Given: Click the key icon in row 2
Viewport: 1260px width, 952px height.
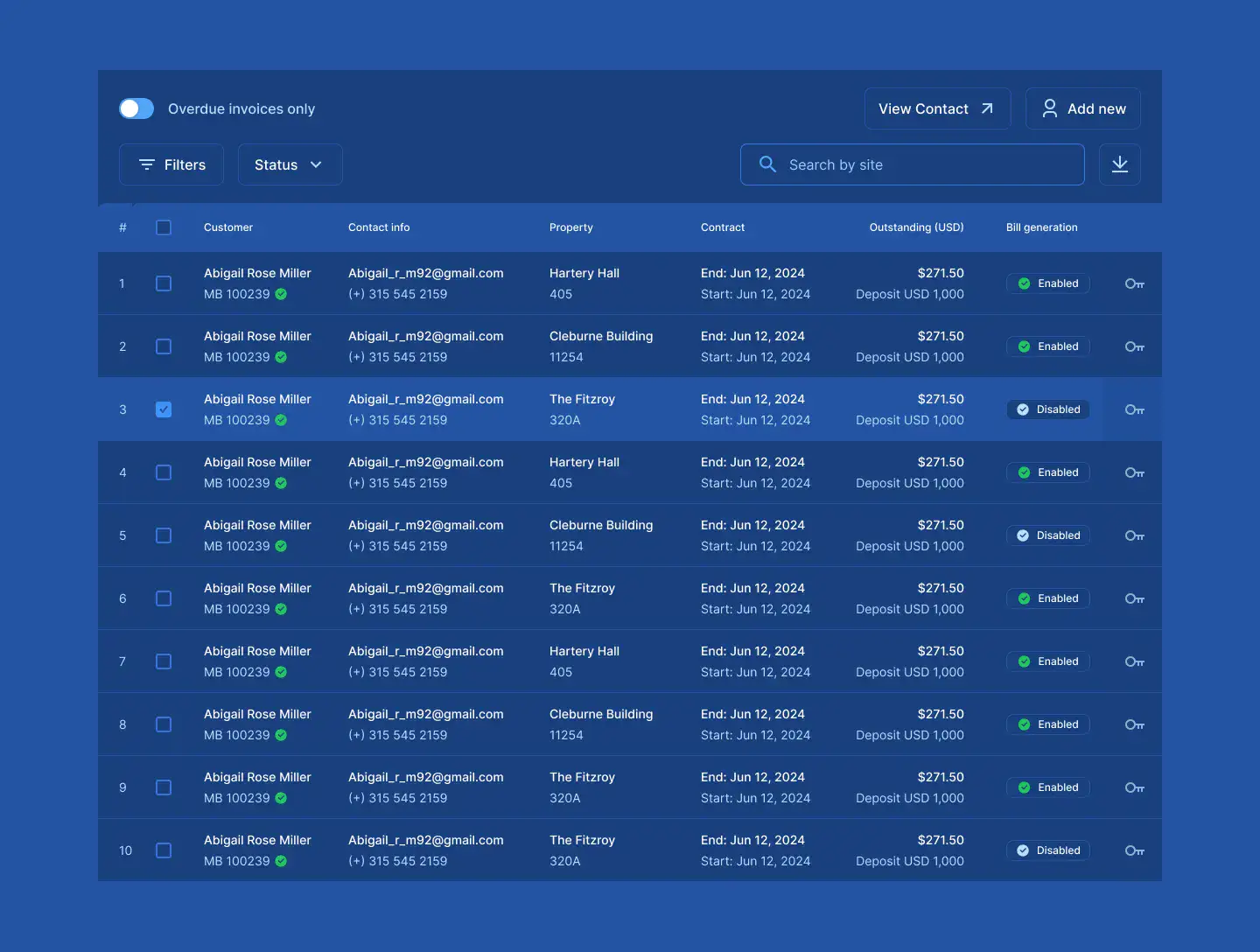Looking at the screenshot, I should pos(1135,346).
